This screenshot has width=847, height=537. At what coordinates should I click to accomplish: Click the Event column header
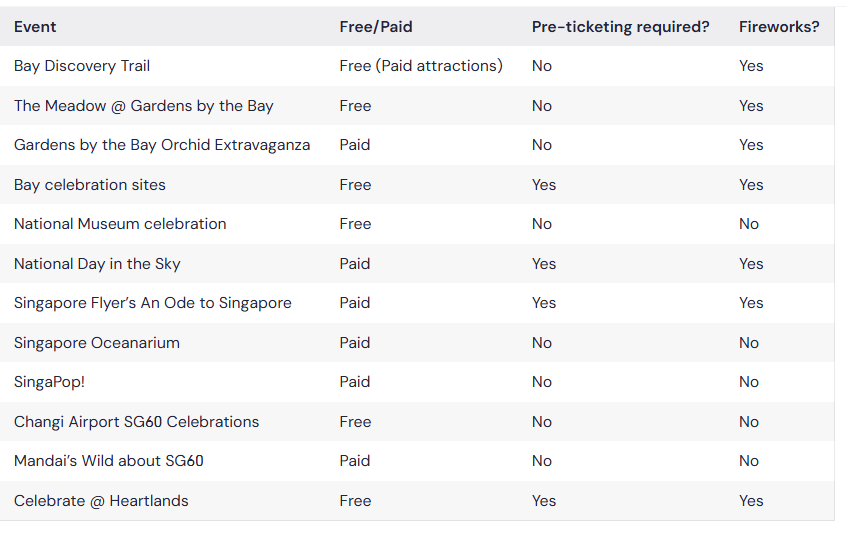35,26
